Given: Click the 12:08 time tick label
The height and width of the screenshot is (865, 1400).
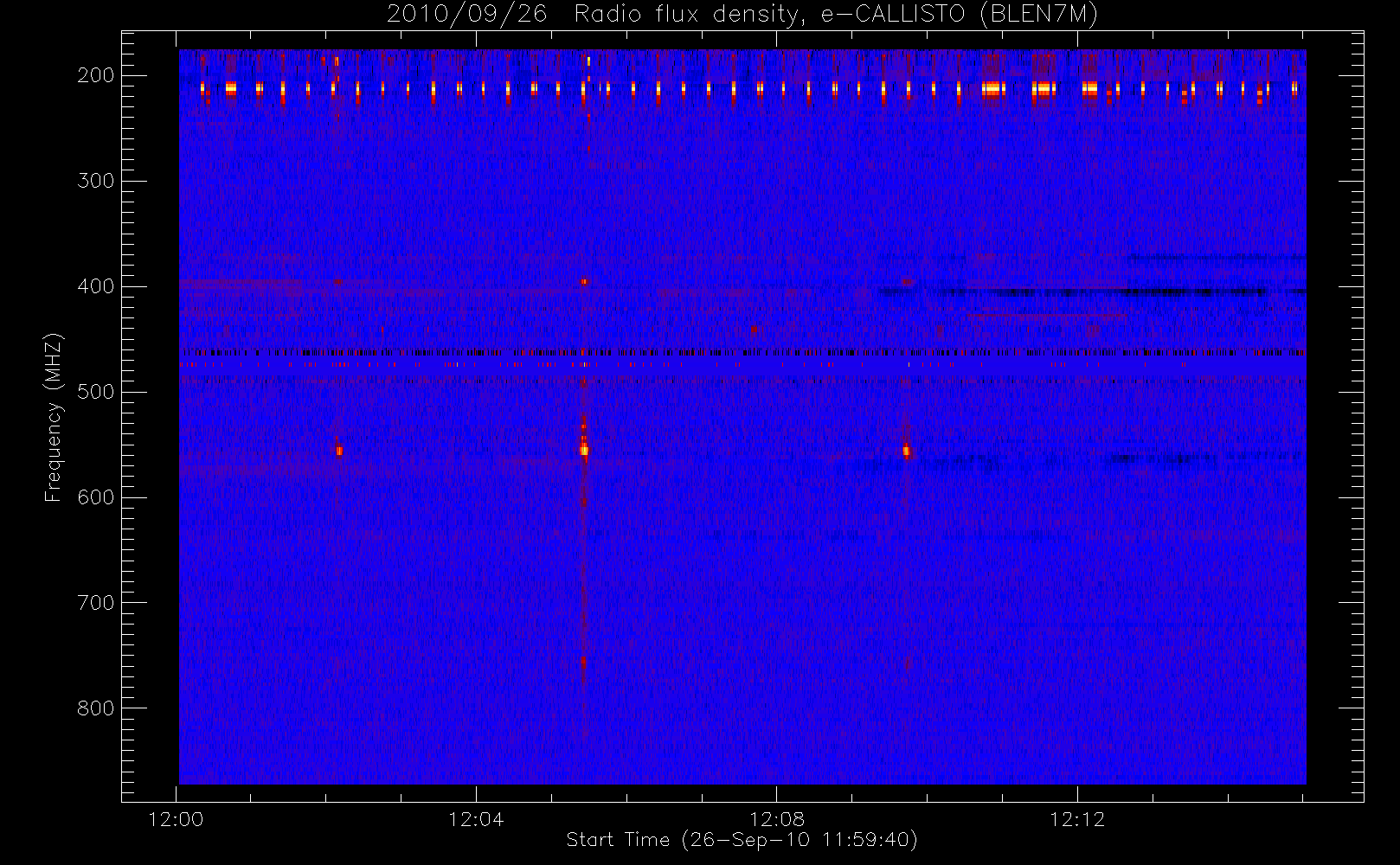Looking at the screenshot, I should (777, 819).
